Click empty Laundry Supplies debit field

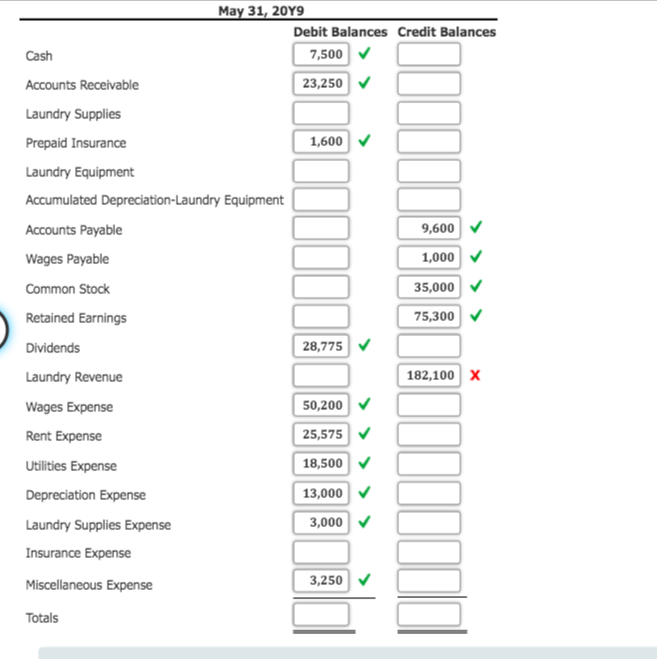click(x=321, y=113)
